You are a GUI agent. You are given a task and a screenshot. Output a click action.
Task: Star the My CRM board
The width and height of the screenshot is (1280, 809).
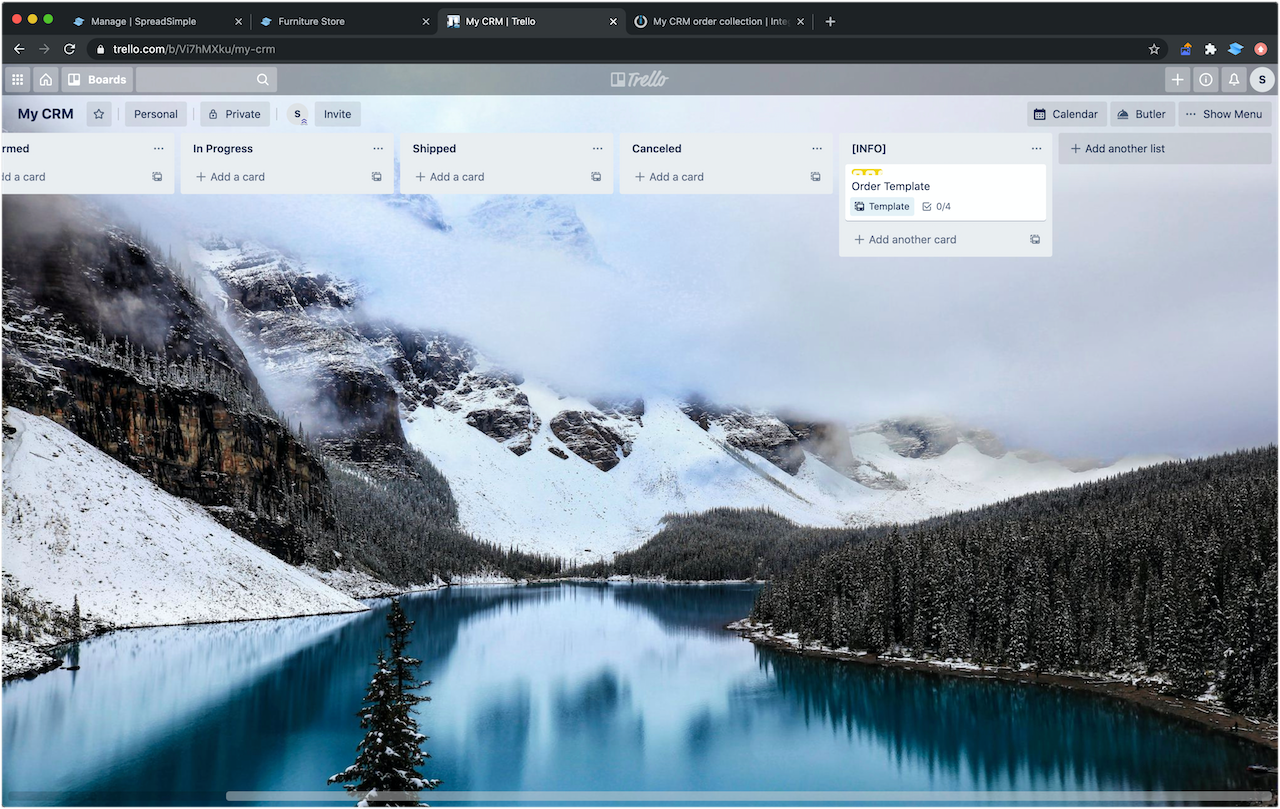point(98,114)
